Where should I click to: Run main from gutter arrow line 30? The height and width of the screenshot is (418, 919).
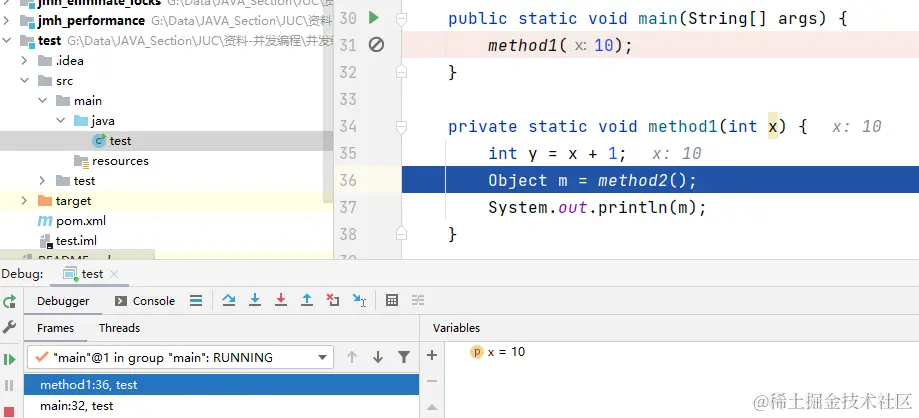(x=374, y=18)
